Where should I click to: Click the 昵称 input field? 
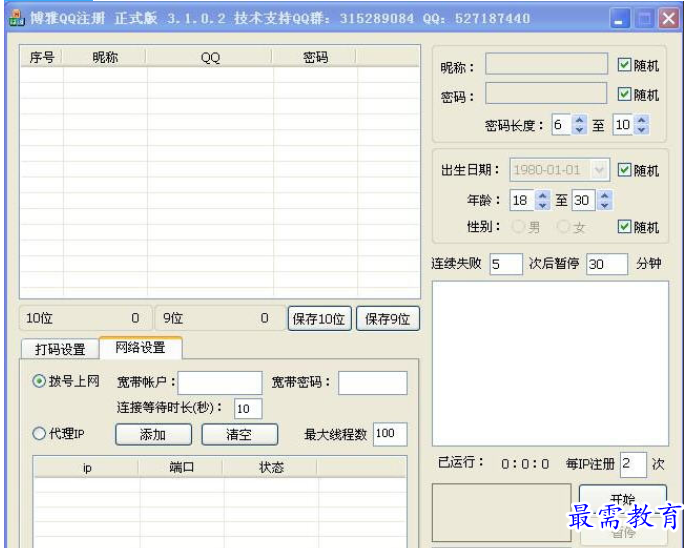point(546,64)
